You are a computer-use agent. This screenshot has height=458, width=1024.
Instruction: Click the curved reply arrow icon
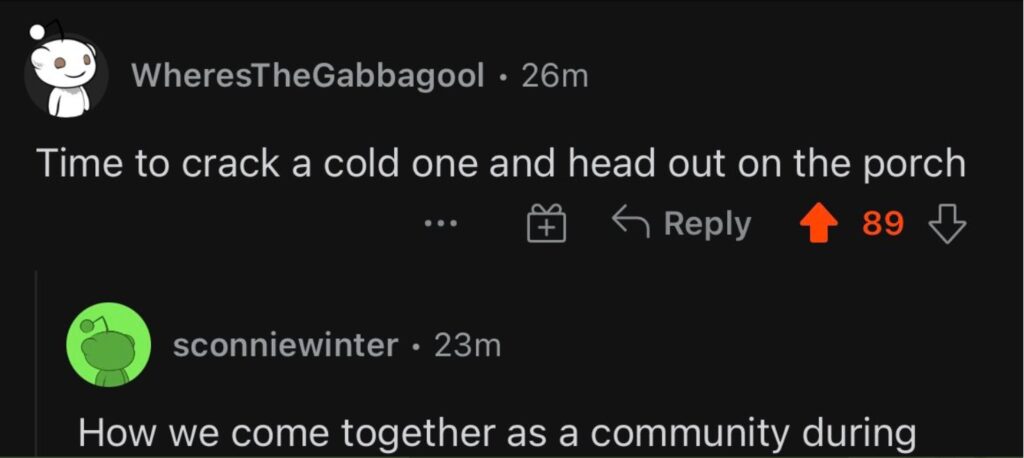pyautogui.click(x=630, y=222)
